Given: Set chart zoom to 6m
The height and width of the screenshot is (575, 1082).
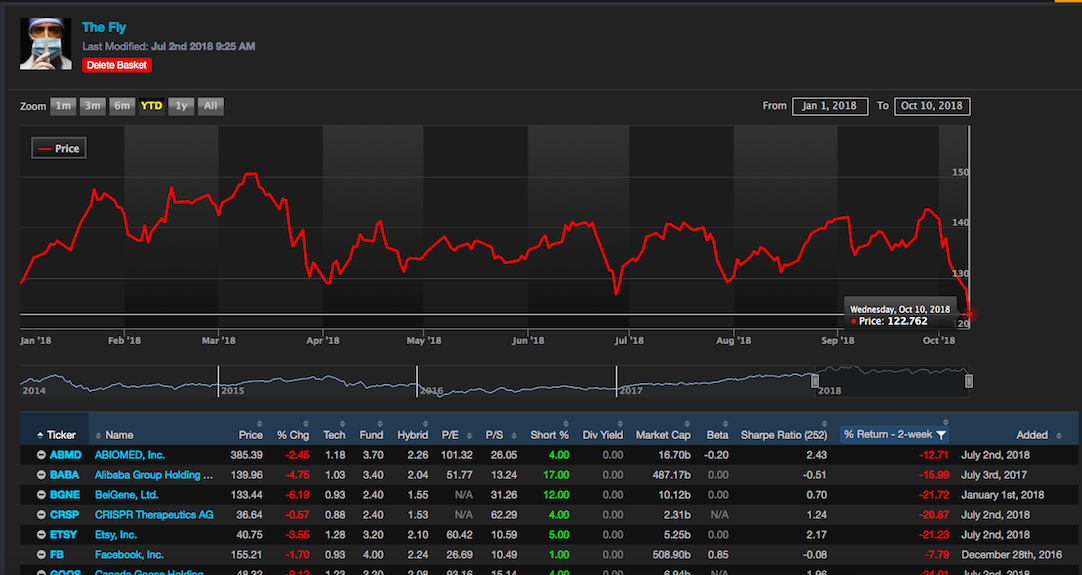Looking at the screenshot, I should 122,106.
